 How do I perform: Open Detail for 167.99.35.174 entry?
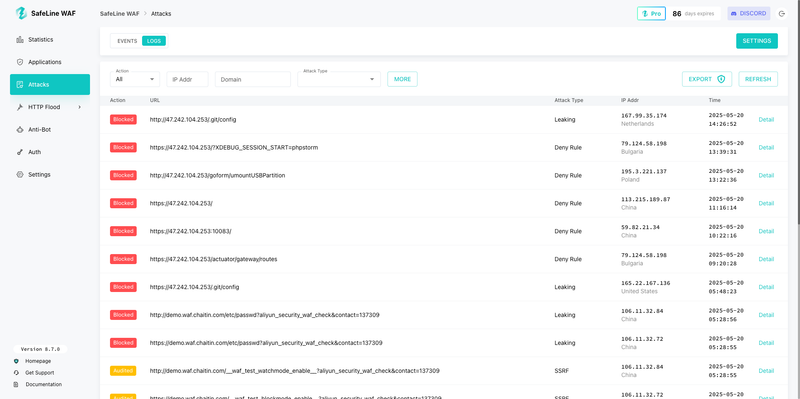[x=766, y=120]
